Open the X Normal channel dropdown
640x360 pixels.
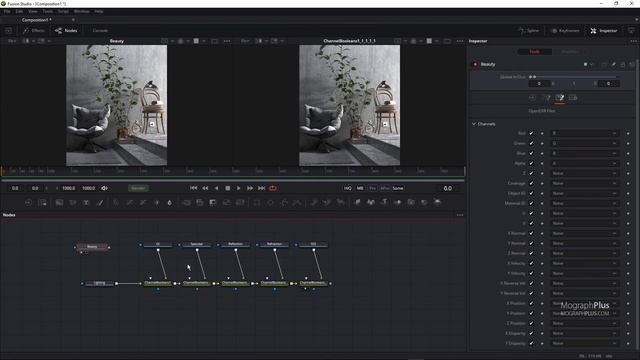click(584, 233)
